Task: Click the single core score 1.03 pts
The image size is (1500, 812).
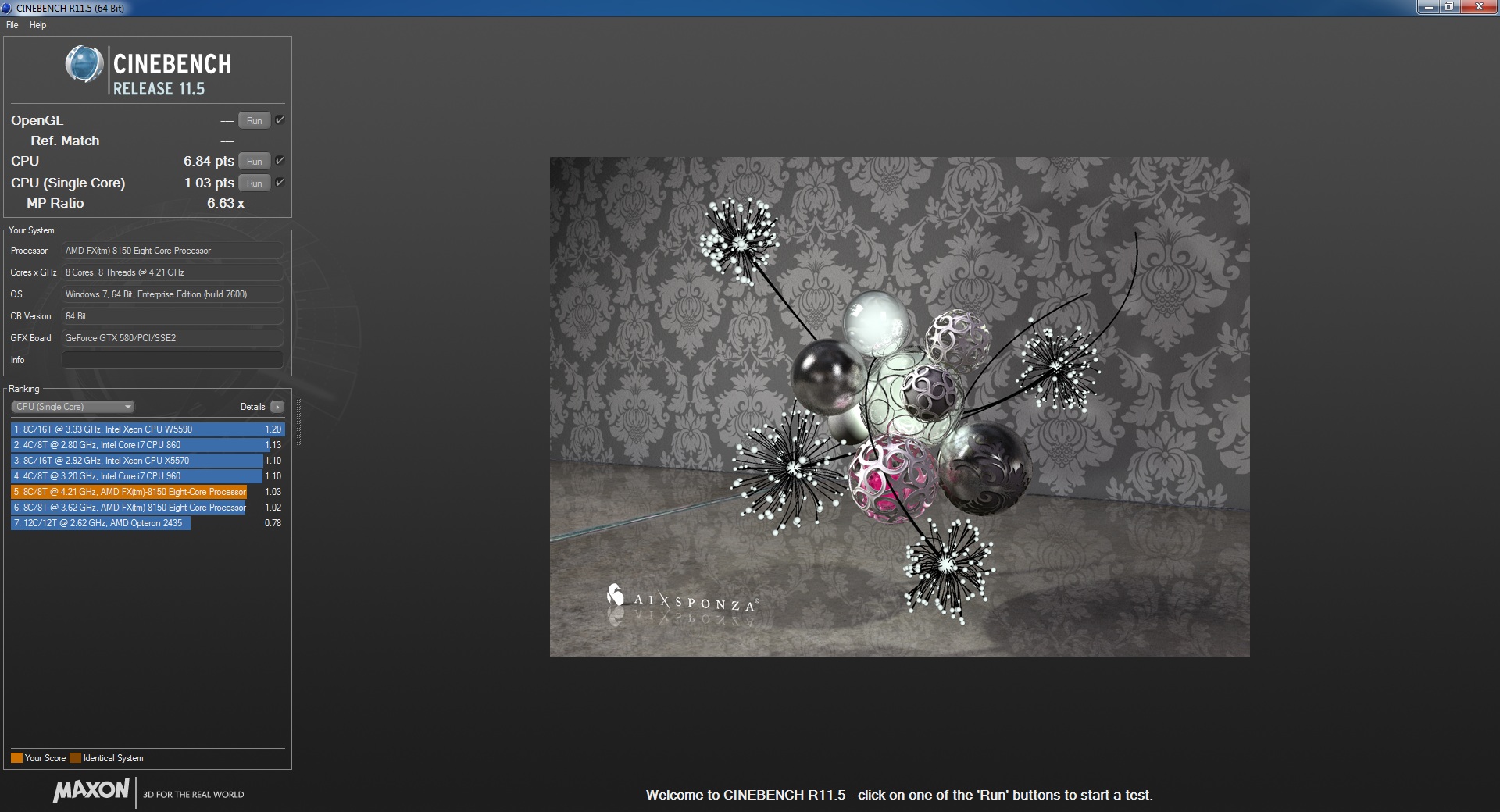Action: (x=209, y=183)
